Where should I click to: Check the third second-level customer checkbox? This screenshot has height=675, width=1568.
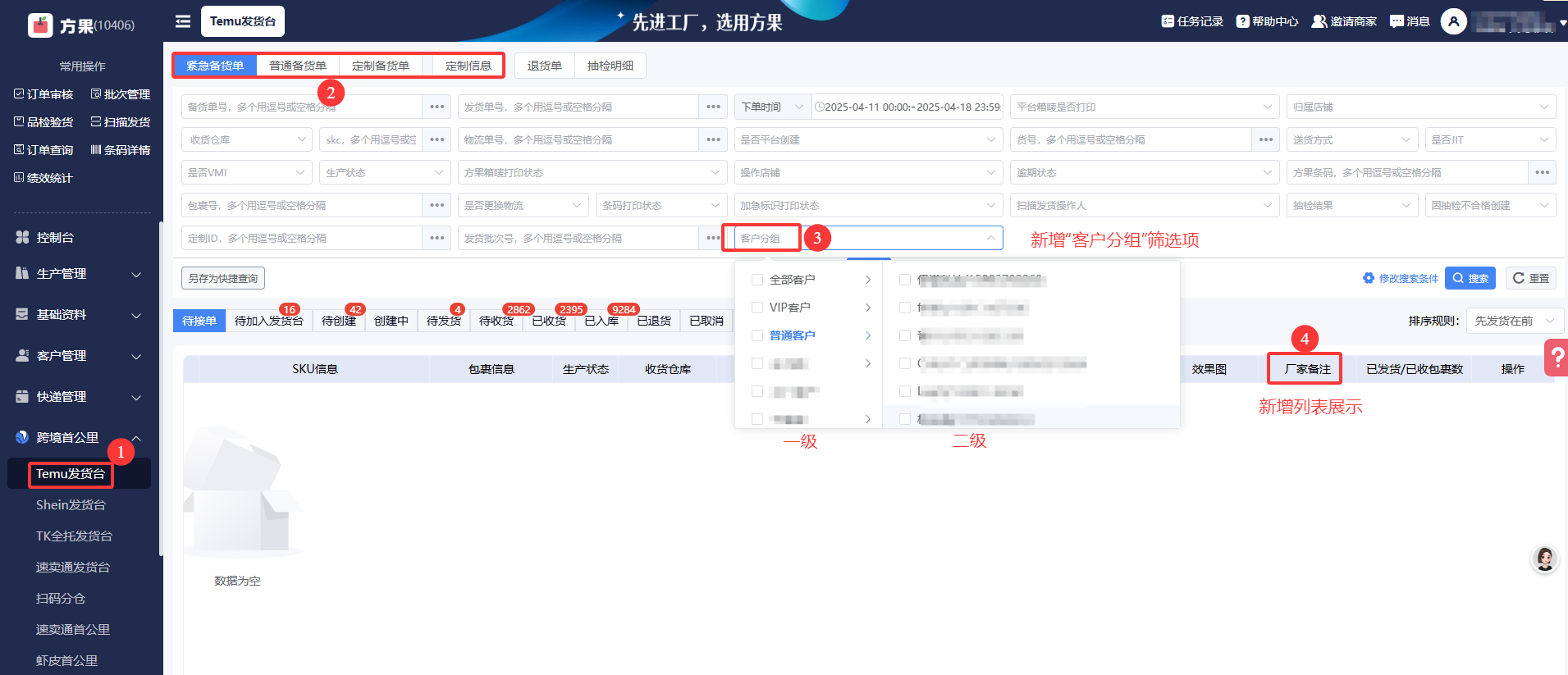pyautogui.click(x=905, y=335)
